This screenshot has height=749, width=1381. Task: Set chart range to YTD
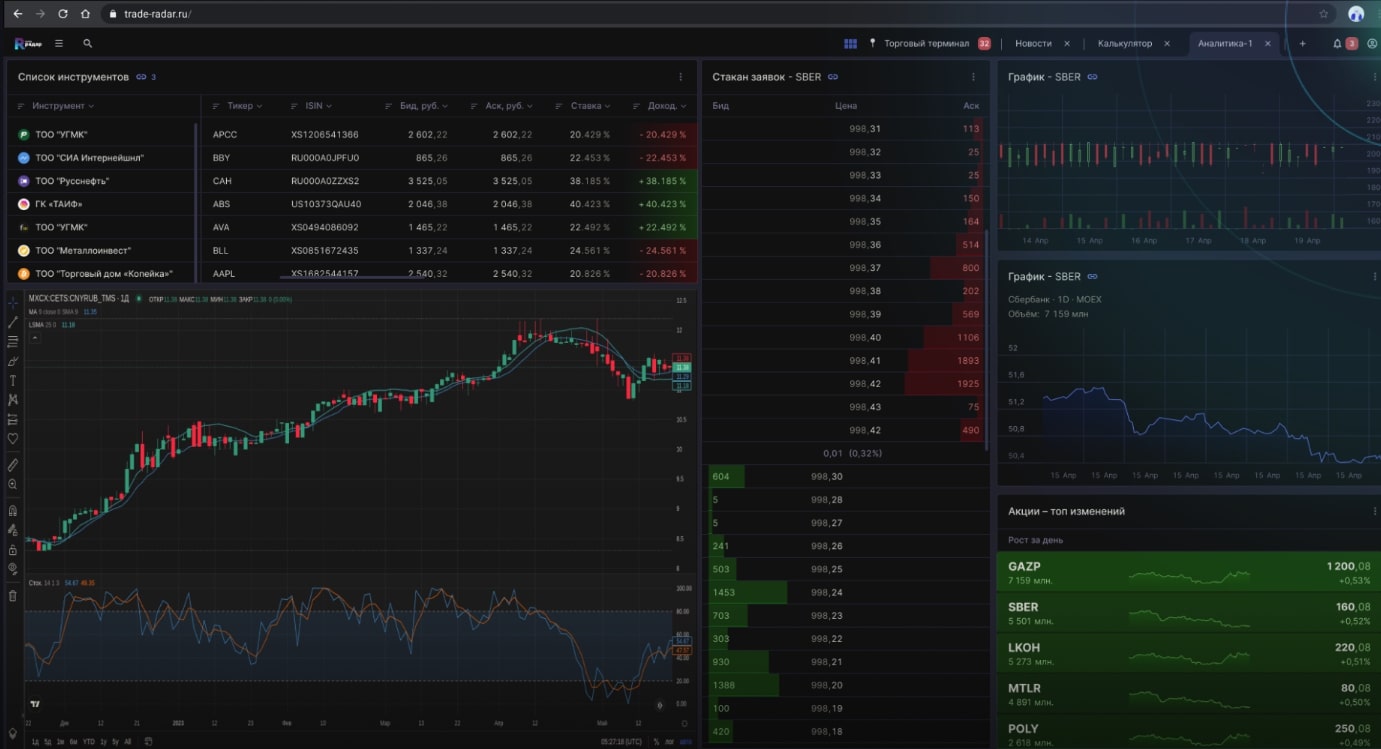pos(89,741)
